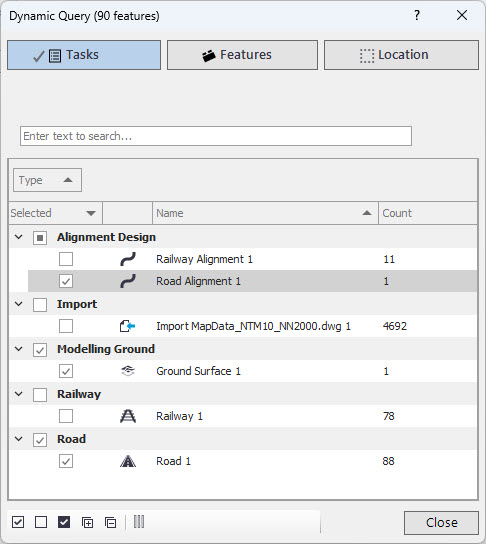Collapse the Modelling Ground group

click(x=19, y=349)
